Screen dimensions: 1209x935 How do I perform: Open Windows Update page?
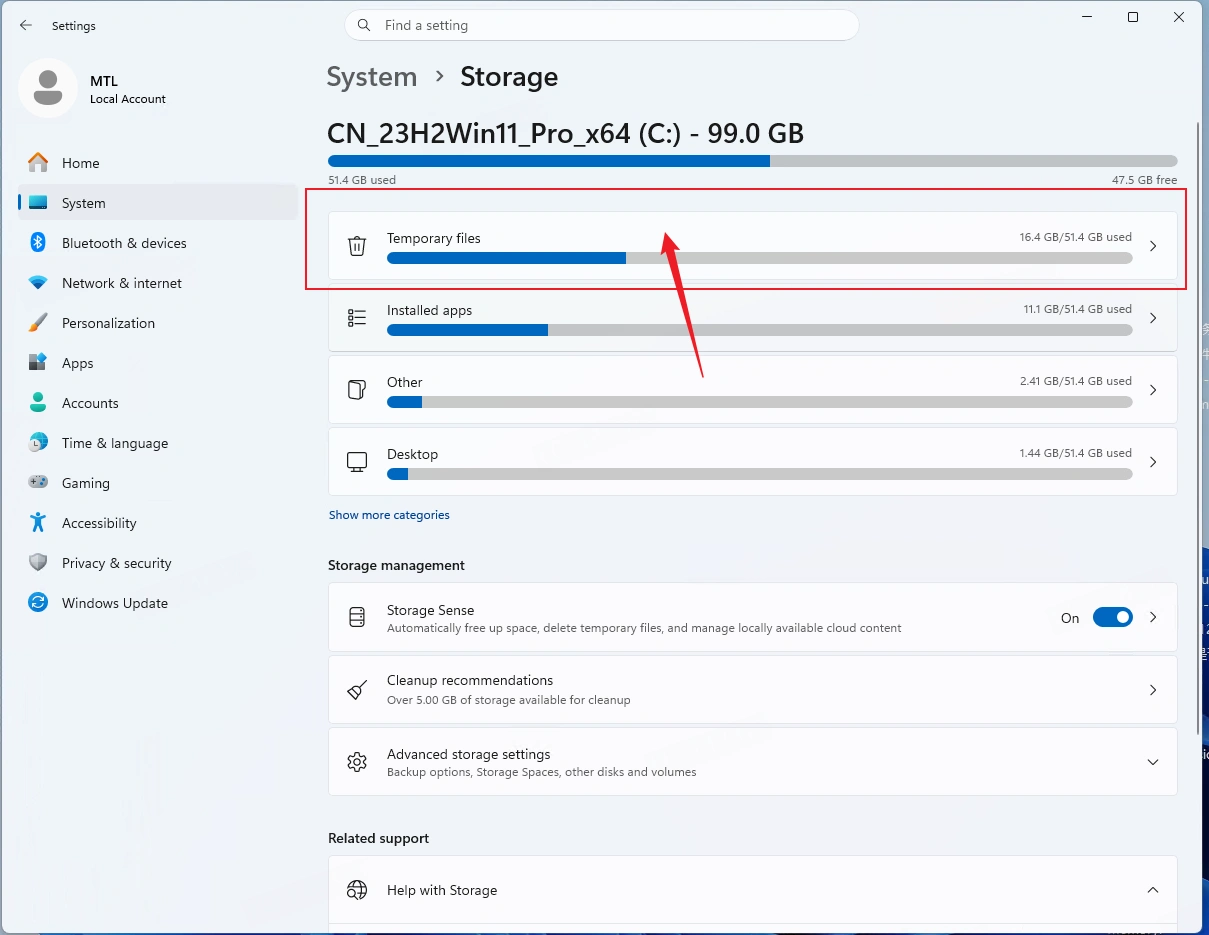tap(158, 603)
